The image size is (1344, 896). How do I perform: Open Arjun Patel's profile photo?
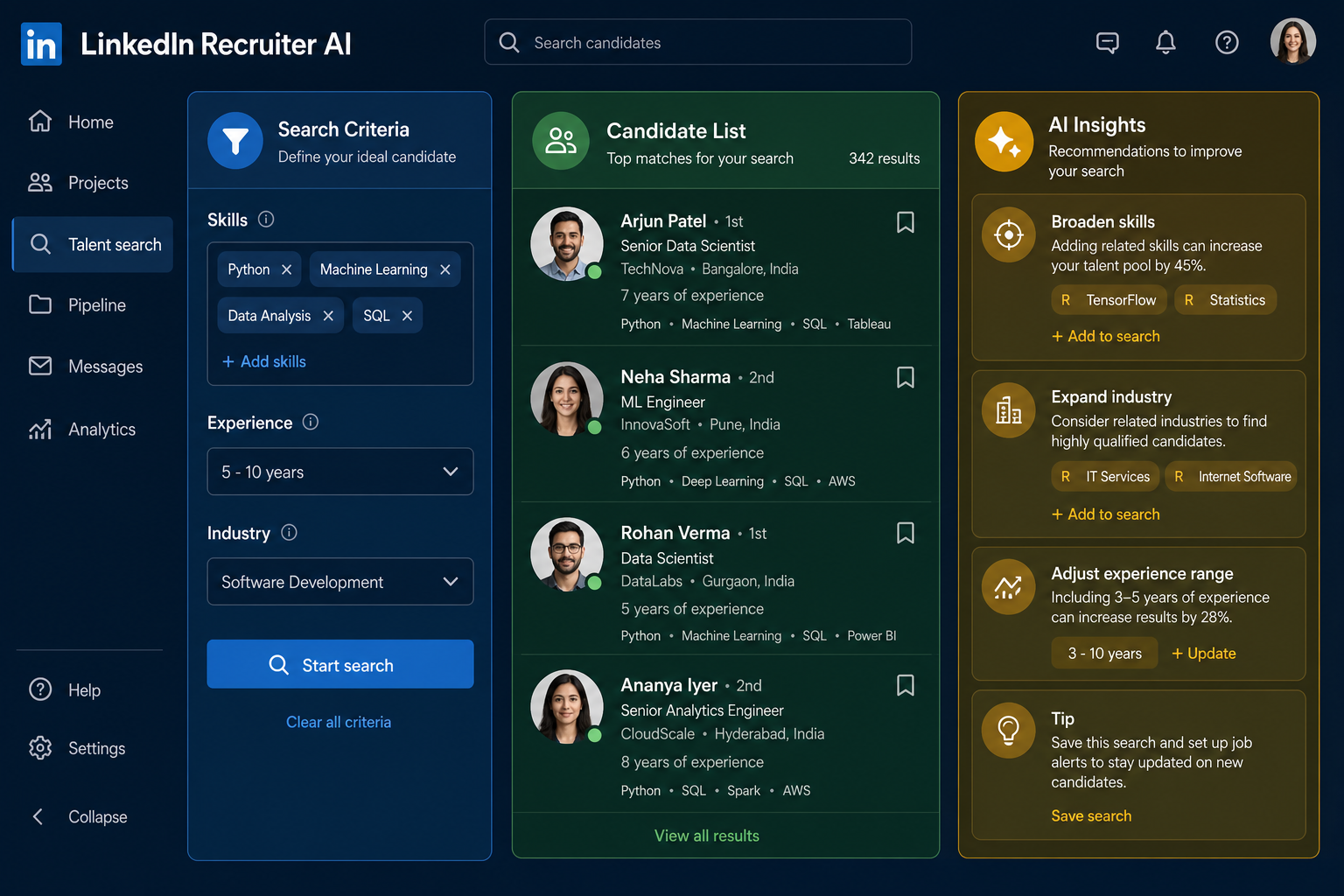coord(567,243)
